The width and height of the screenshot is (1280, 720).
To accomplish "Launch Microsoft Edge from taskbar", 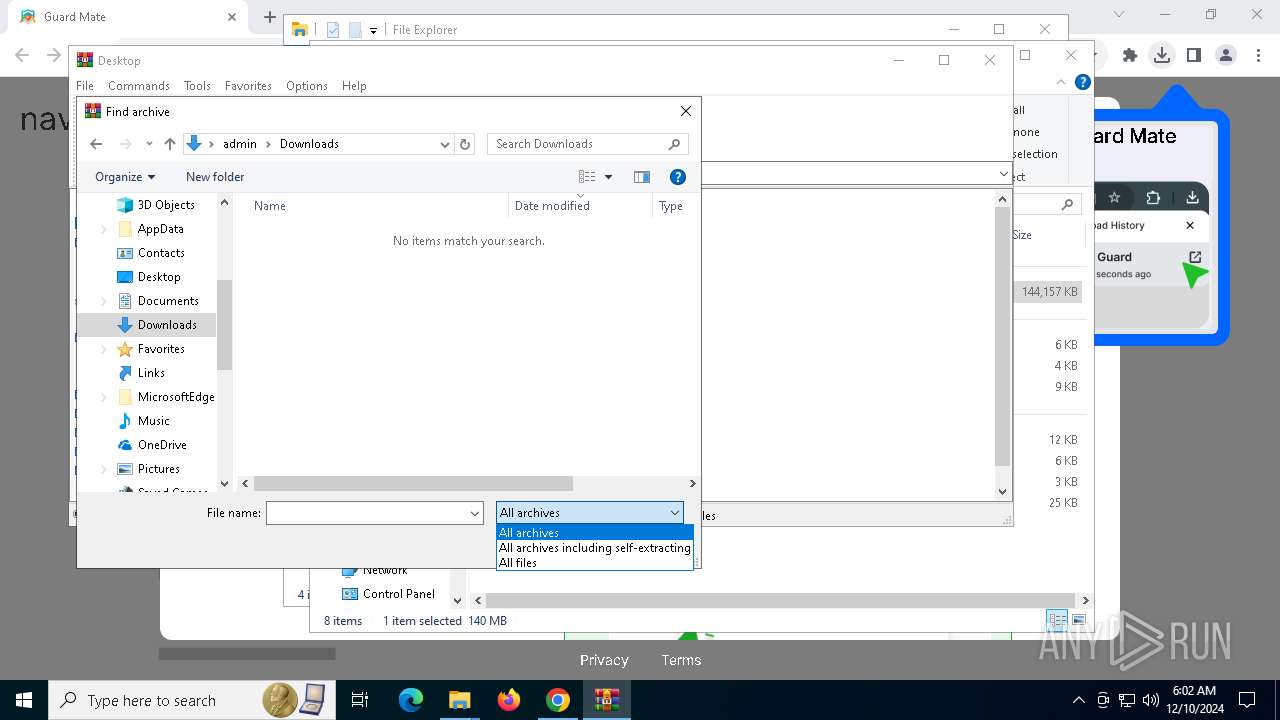I will click(x=411, y=700).
